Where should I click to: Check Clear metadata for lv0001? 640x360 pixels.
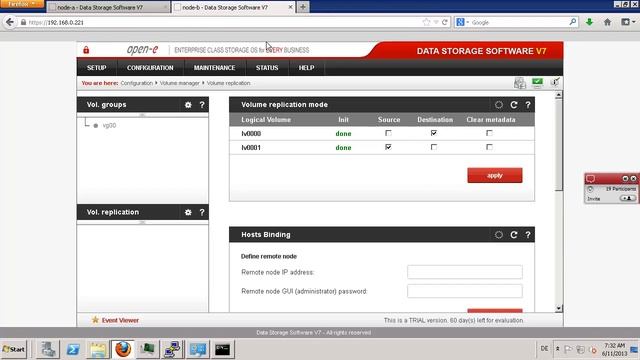(489, 147)
